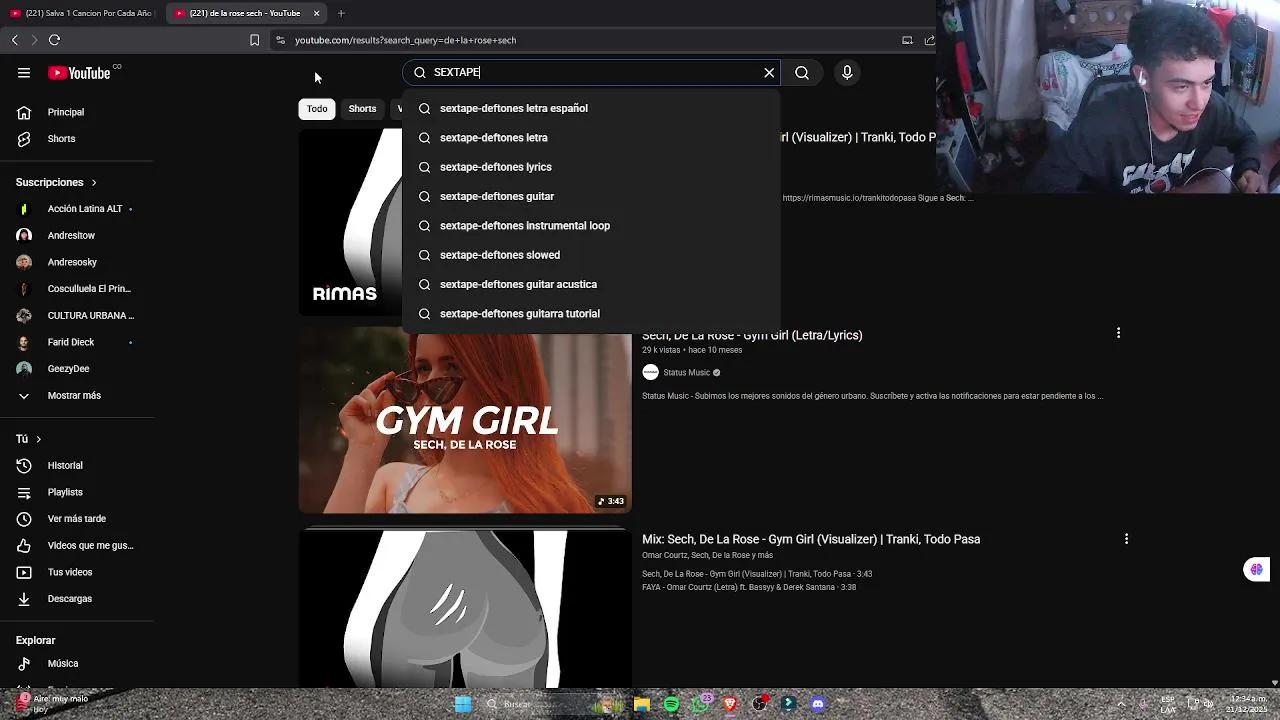
Task: Open Ver más tarde list
Action: tap(77, 519)
